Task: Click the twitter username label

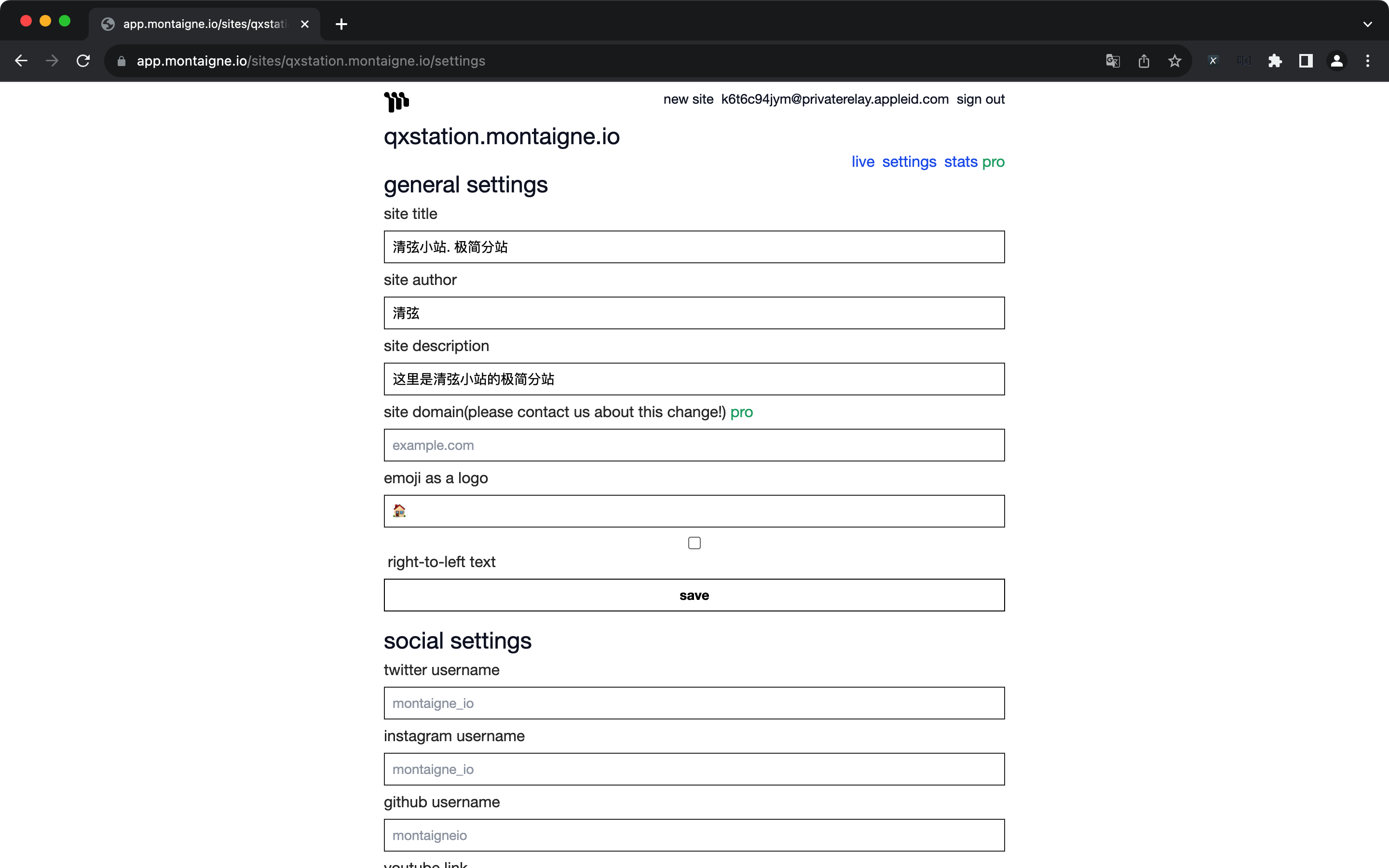Action: pos(441,670)
